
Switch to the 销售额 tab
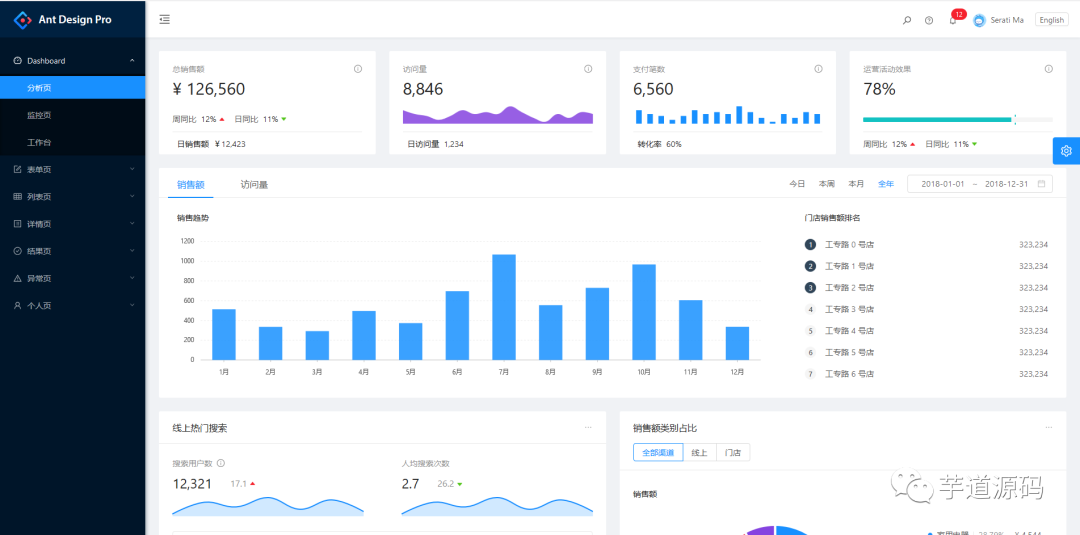coord(190,184)
